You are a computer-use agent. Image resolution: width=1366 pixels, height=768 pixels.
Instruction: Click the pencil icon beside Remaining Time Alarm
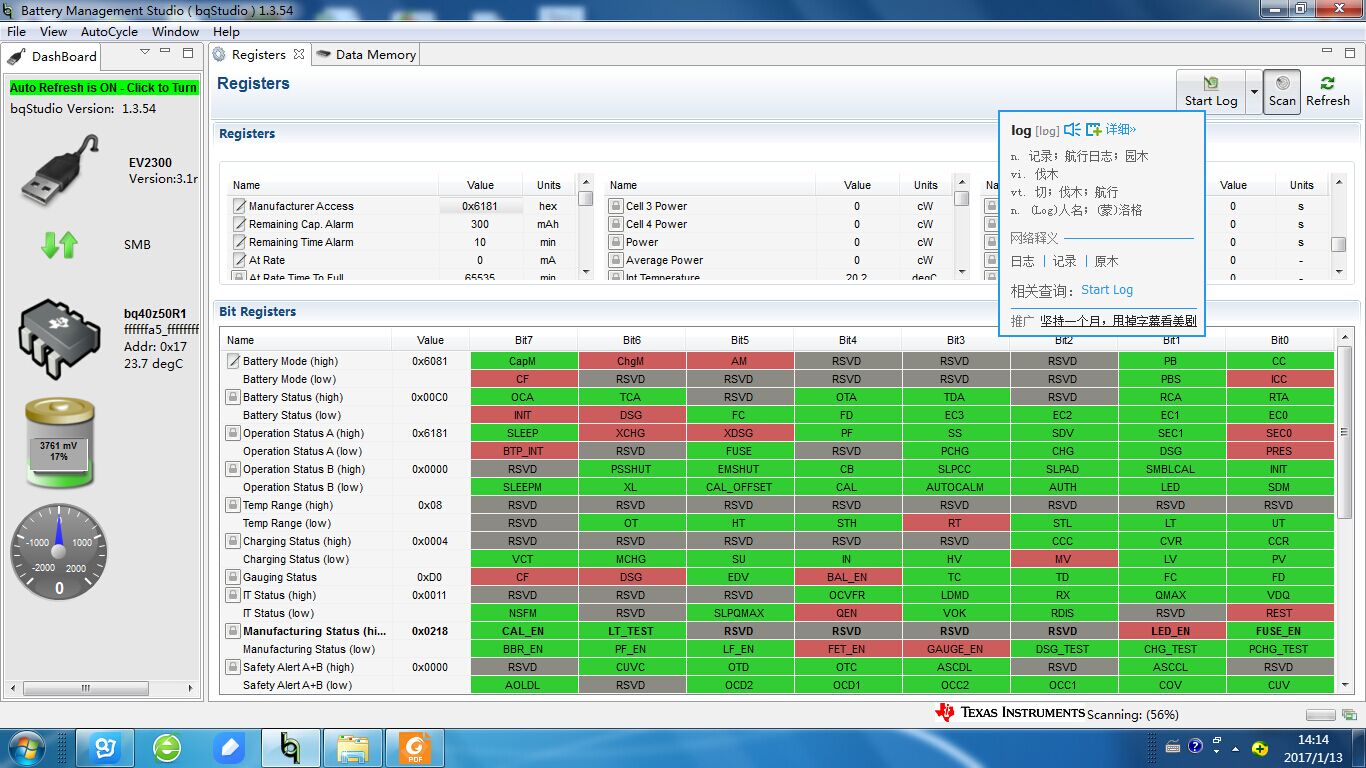(x=239, y=242)
